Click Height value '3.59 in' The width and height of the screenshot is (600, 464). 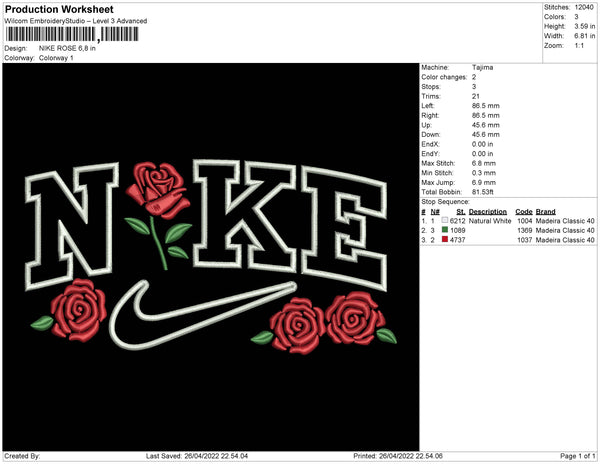tap(585, 26)
